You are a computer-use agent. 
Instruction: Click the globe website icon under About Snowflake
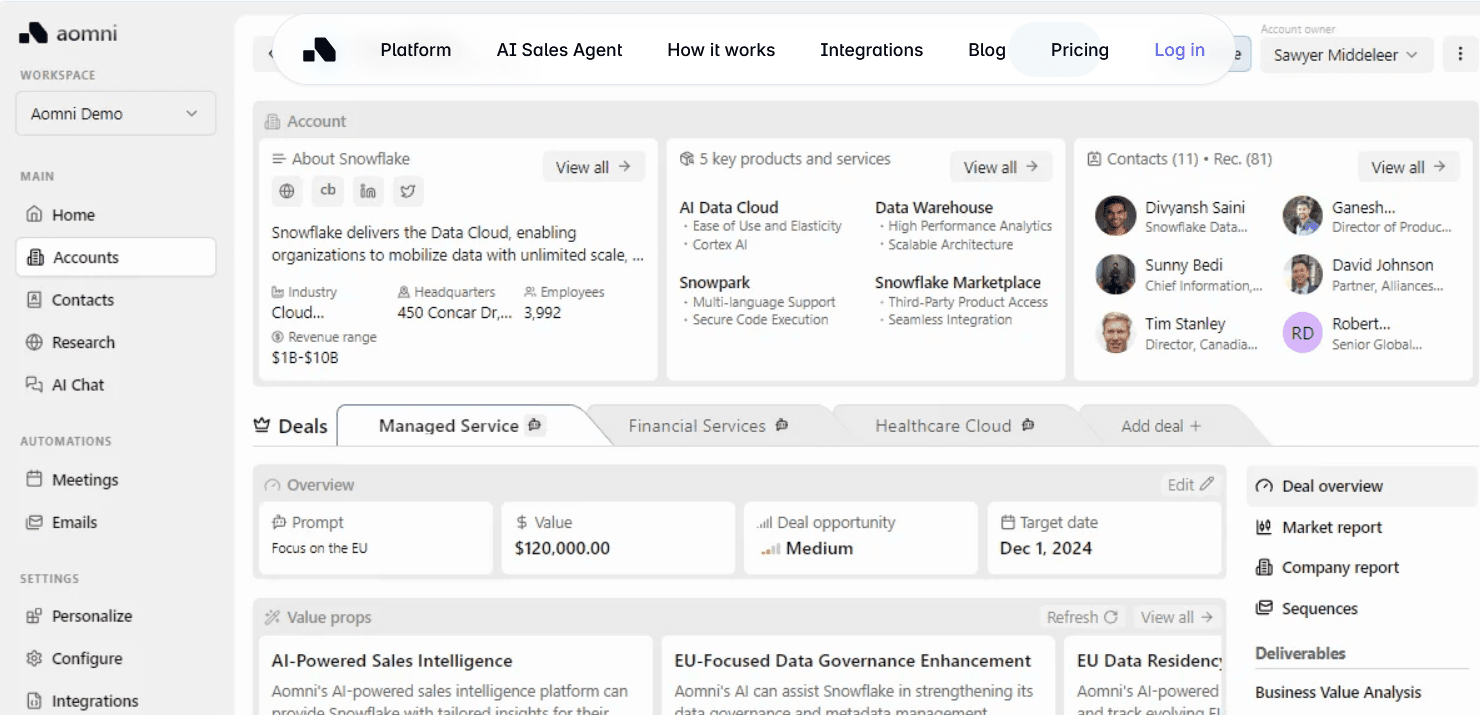287,191
